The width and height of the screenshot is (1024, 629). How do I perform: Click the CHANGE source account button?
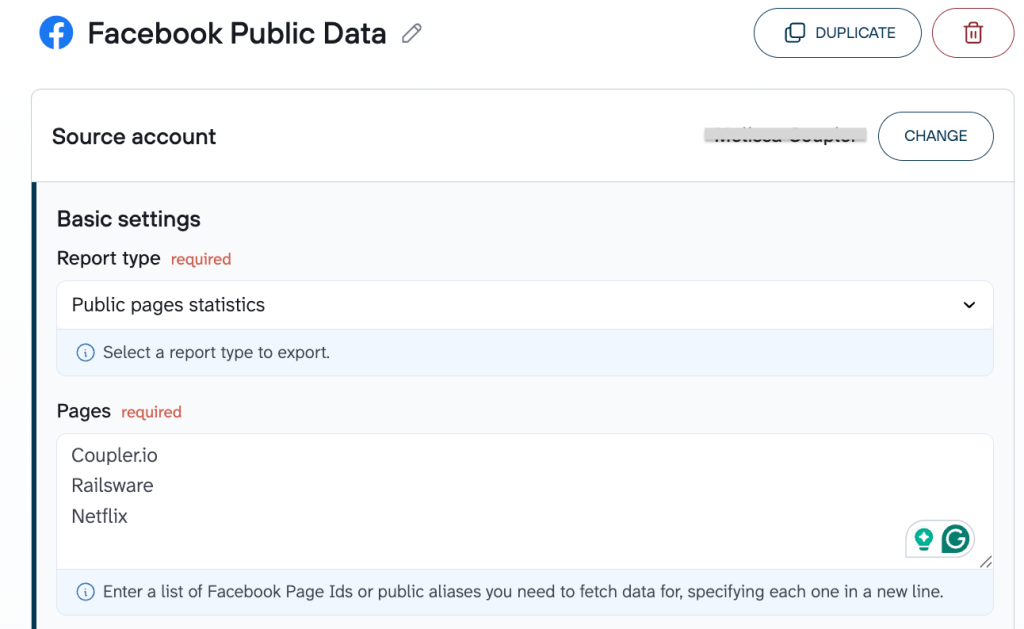935,136
